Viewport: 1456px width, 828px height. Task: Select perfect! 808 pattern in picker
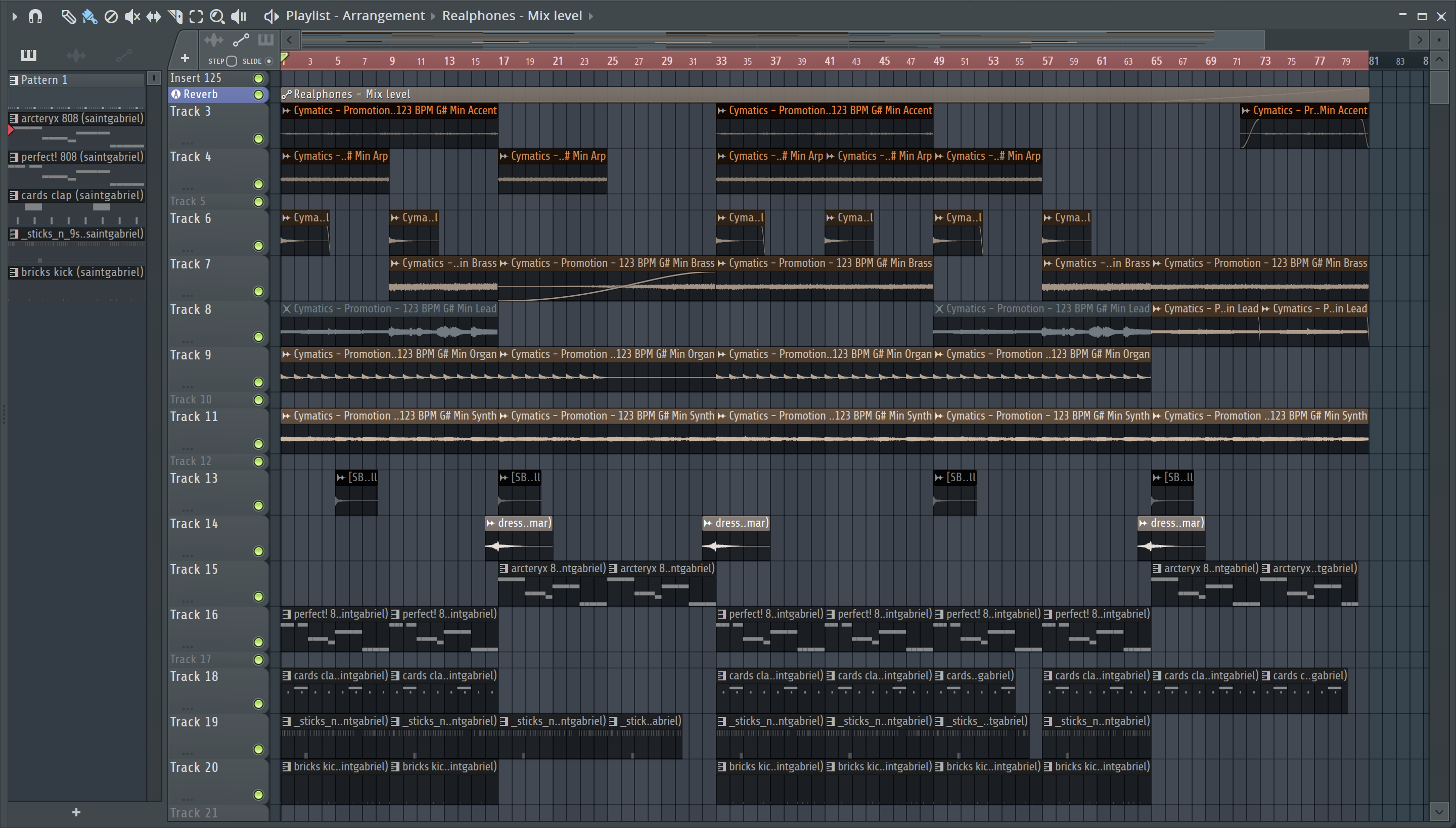click(x=77, y=157)
